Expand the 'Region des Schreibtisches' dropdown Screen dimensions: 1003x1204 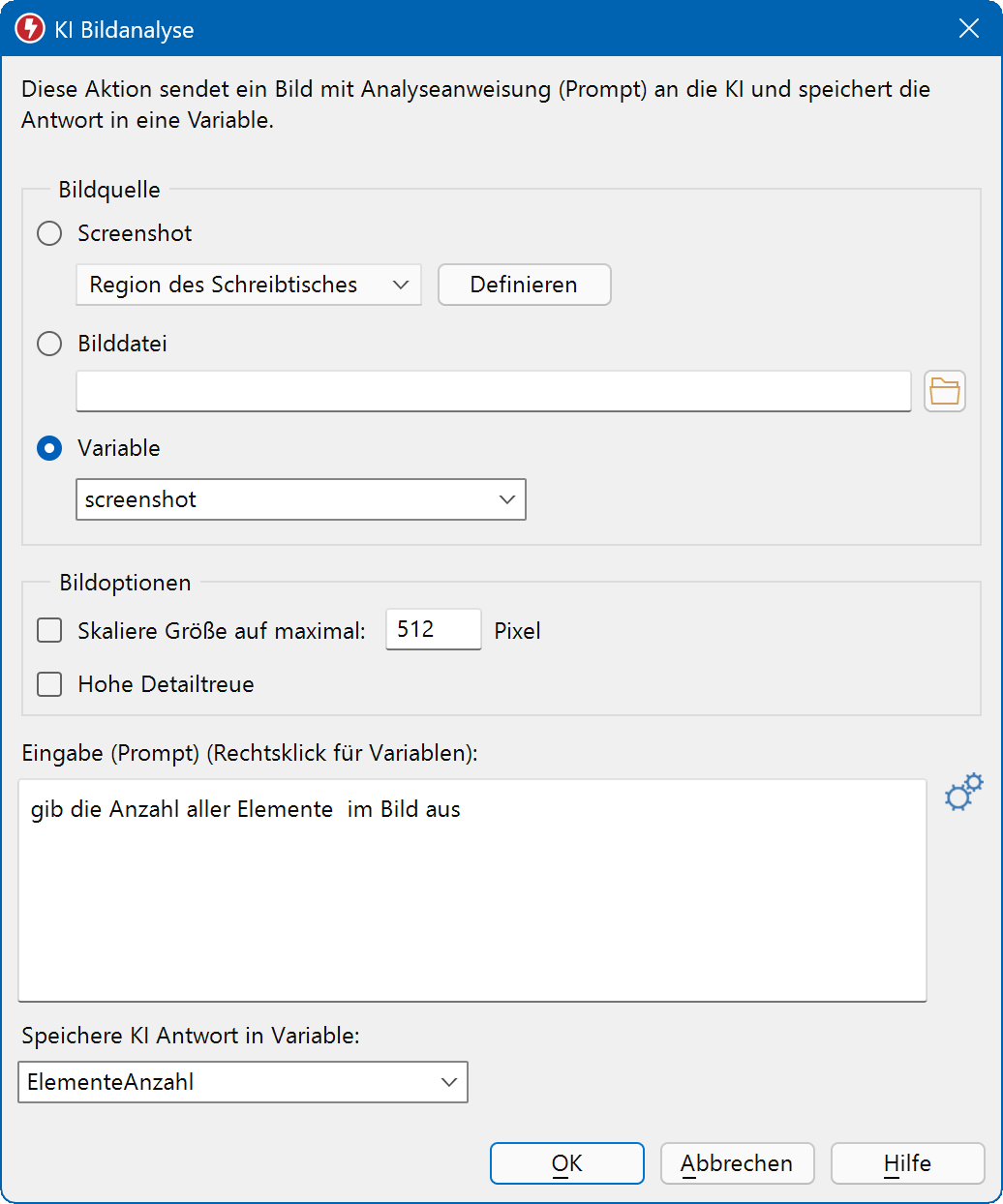[x=248, y=285]
